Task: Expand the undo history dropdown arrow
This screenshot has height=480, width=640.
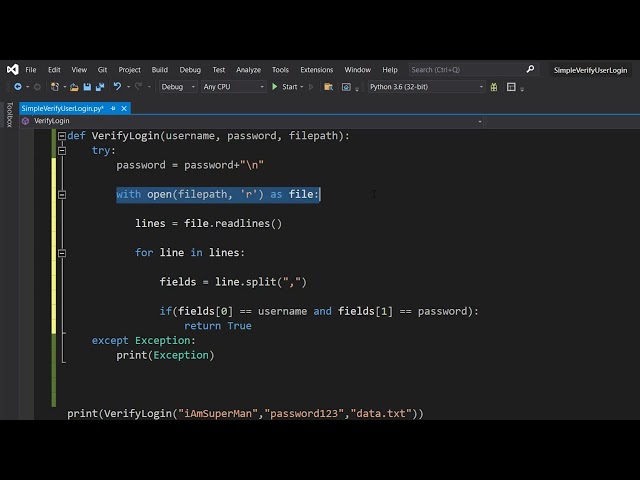Action: pos(128,87)
